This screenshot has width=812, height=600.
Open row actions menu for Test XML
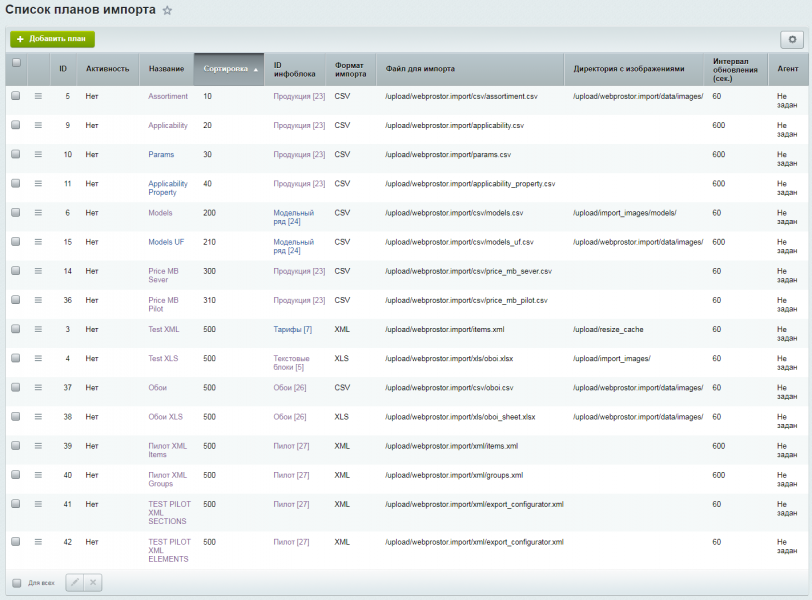point(38,328)
